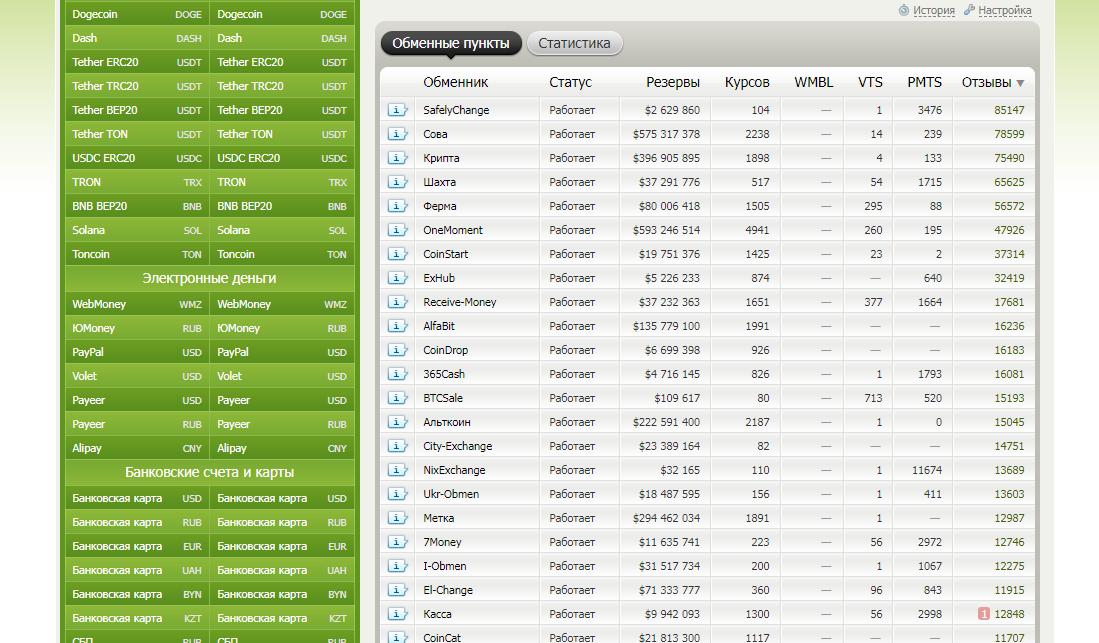
Task: Open info icon for Ukr-Obmen
Action: [397, 494]
